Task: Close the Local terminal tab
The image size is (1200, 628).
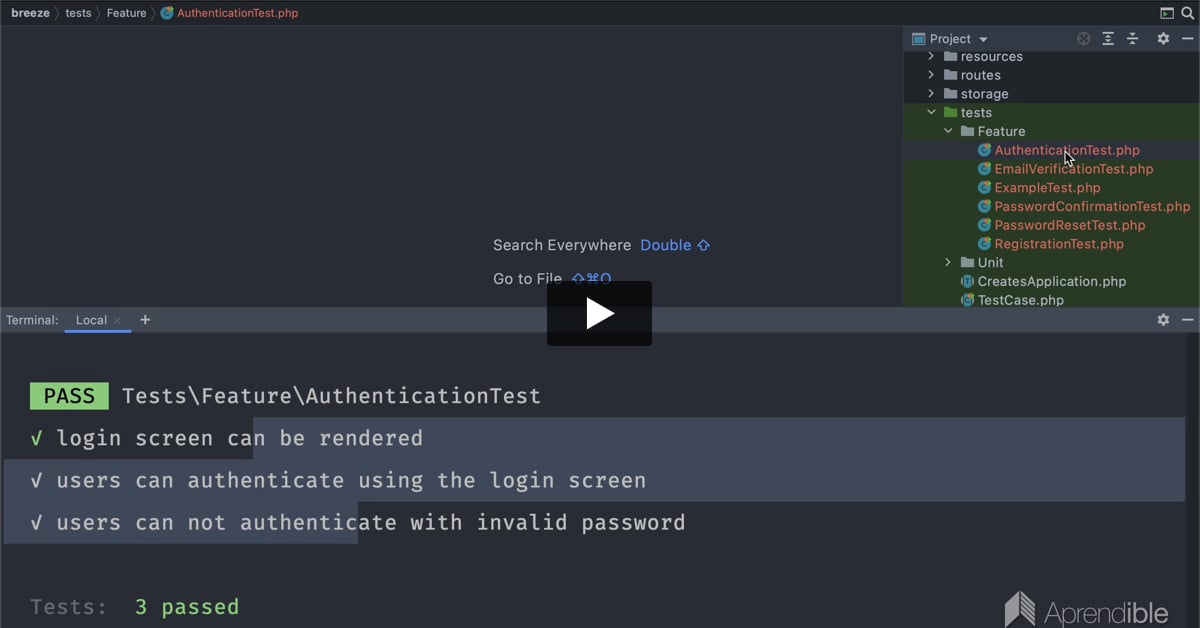Action: pyautogui.click(x=117, y=321)
